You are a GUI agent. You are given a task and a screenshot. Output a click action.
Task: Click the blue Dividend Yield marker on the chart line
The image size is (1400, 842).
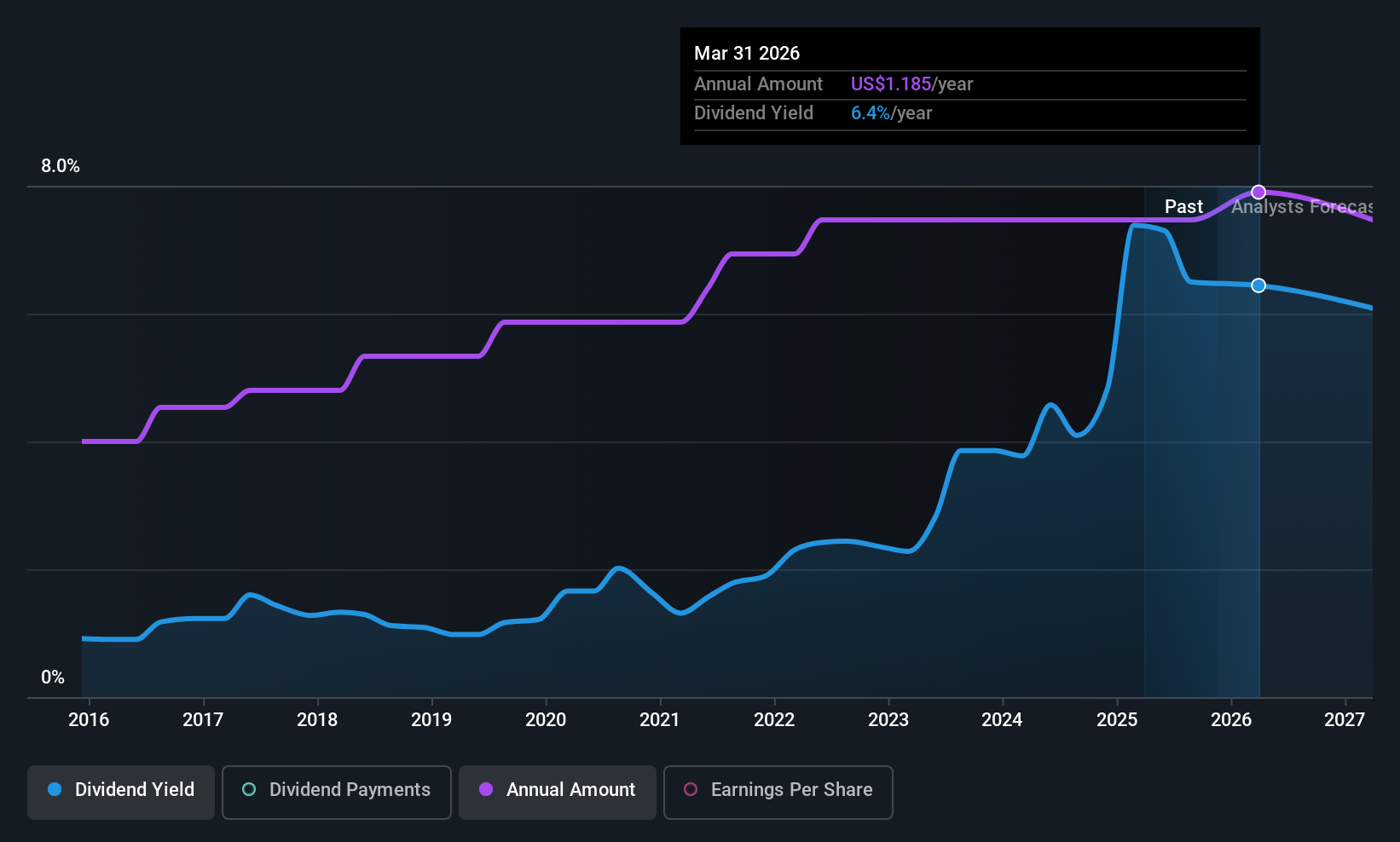click(1258, 285)
